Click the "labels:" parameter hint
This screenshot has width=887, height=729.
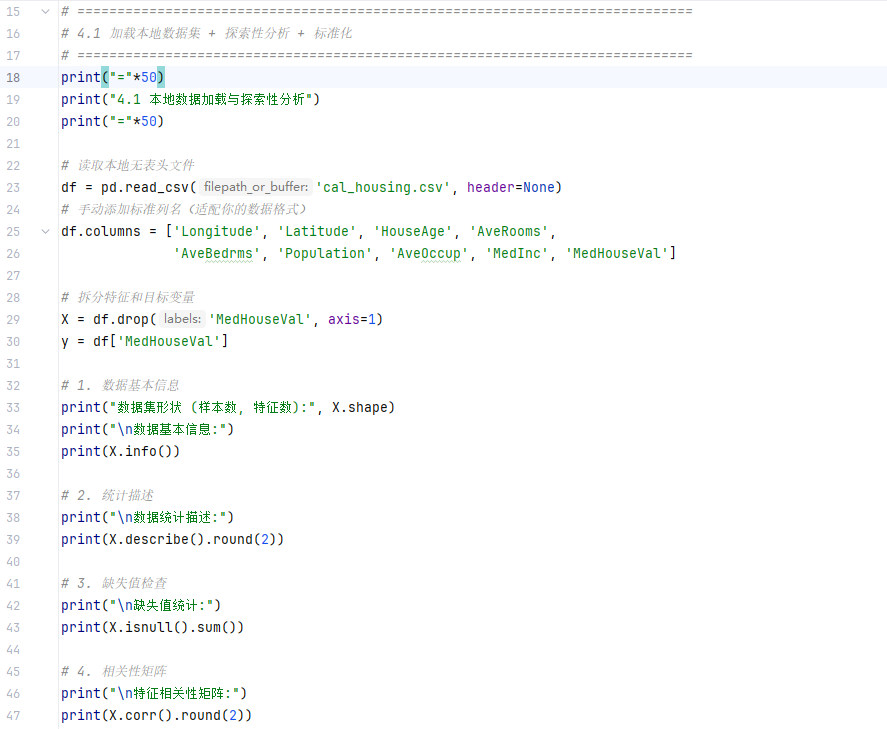click(182, 319)
